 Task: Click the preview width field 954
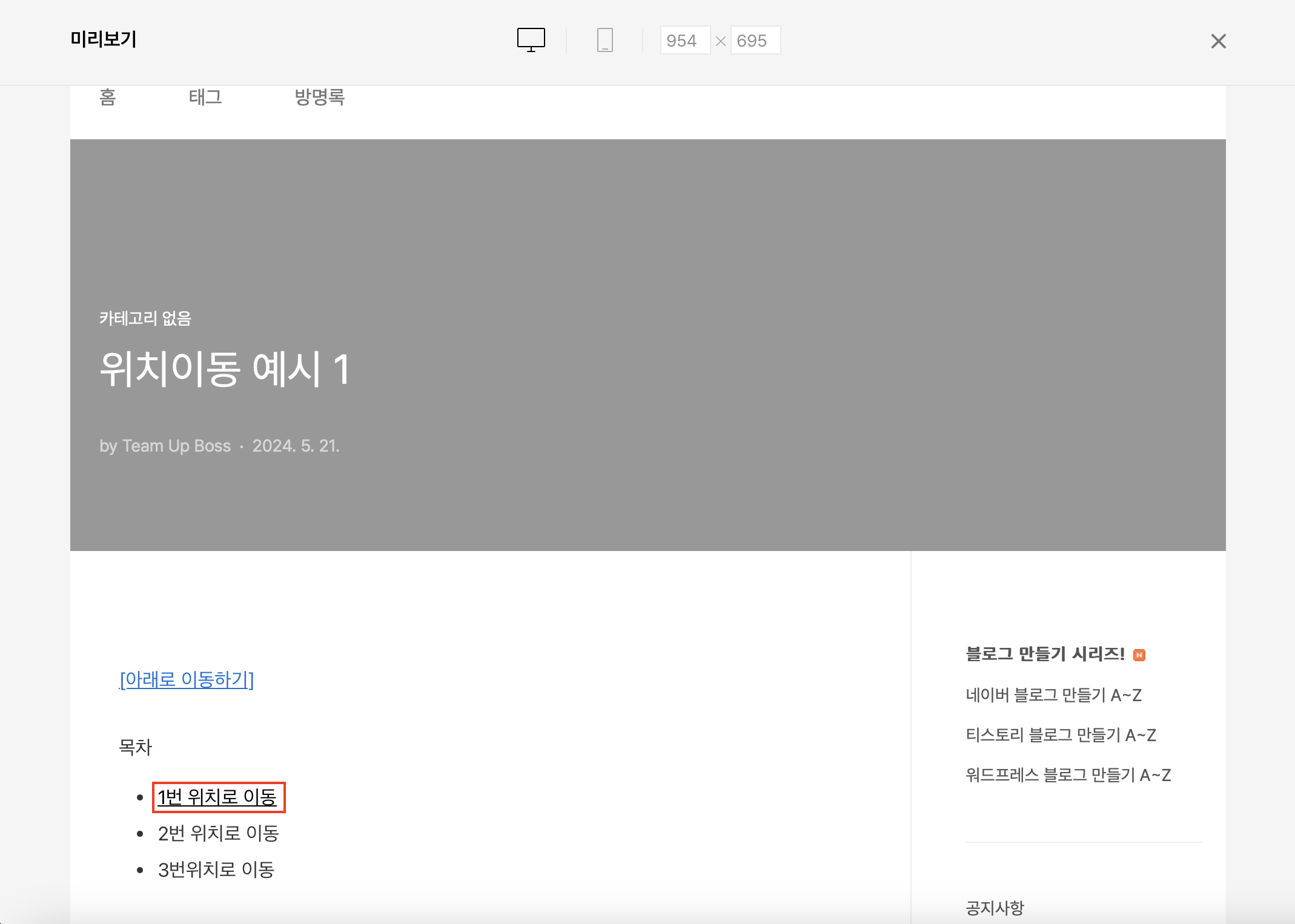click(x=684, y=41)
